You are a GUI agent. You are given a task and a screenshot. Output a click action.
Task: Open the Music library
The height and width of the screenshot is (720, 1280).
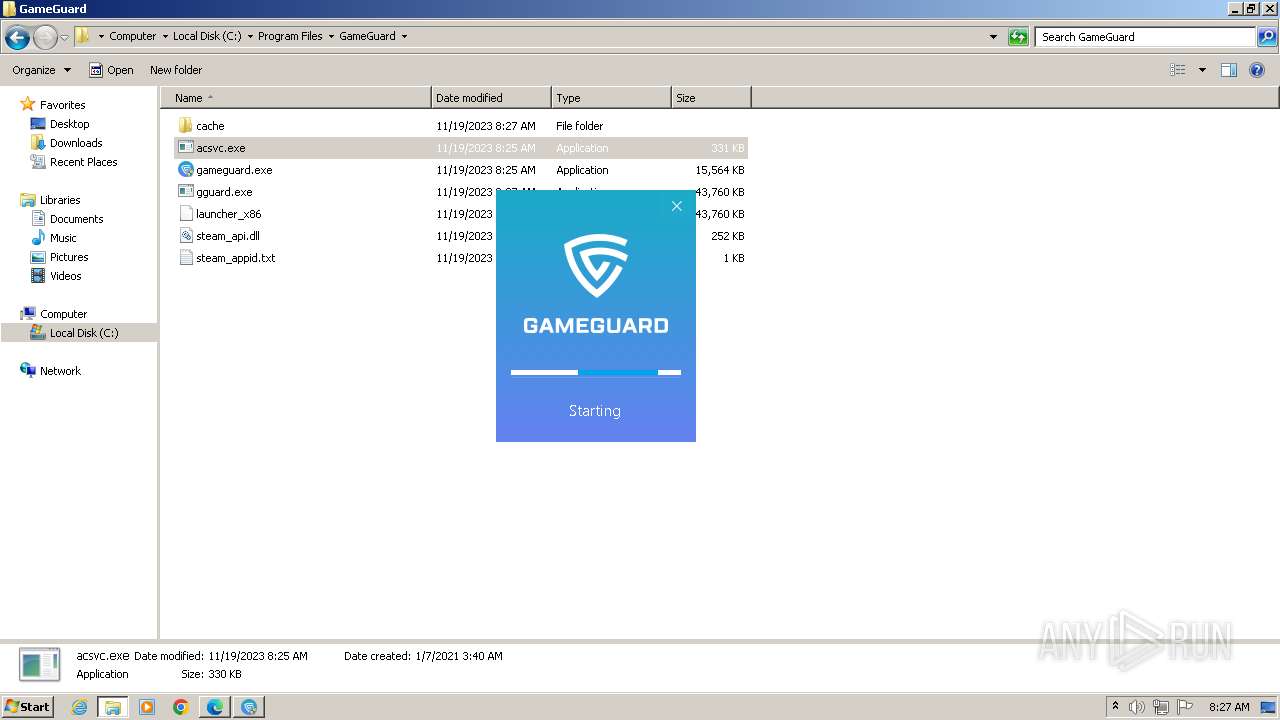click(x=63, y=238)
